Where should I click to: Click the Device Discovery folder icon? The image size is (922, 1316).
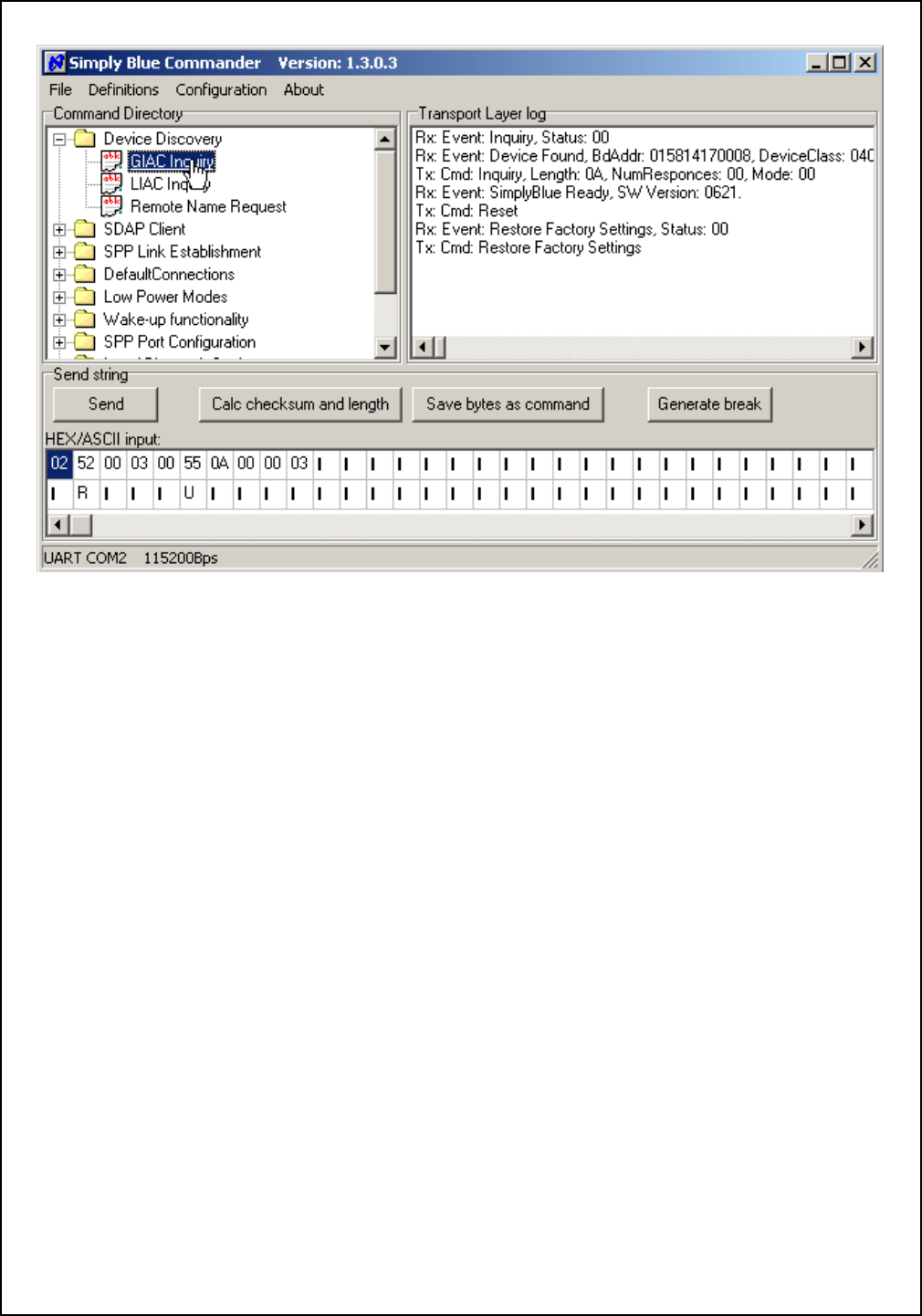85,139
